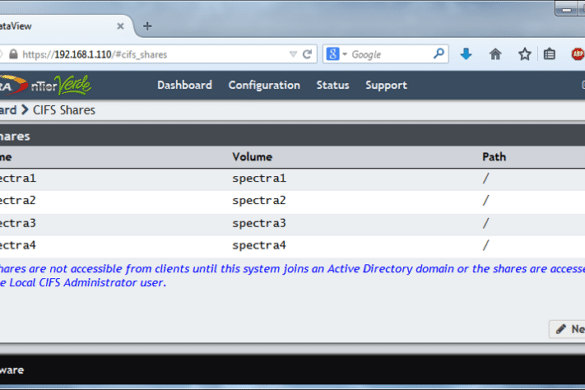Click the path slash in spectra4 row
This screenshot has height=390, width=585.
coord(485,245)
